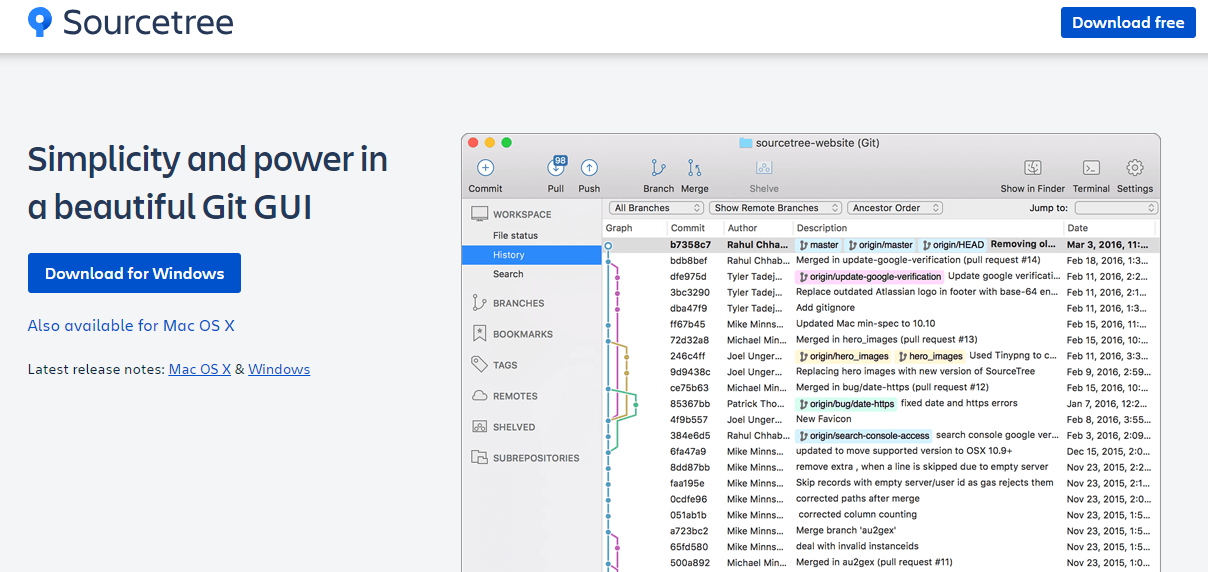
Task: Click the Pull toolbar icon
Action: click(x=556, y=167)
